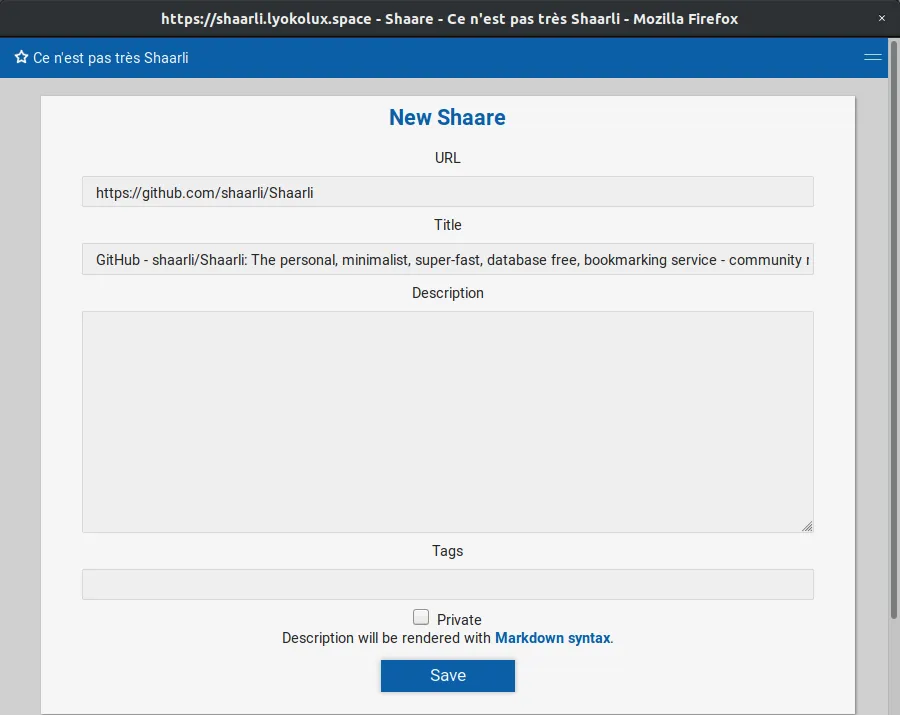This screenshot has height=715, width=900.
Task: Click the Private label next to the checkbox
Action: point(458,619)
